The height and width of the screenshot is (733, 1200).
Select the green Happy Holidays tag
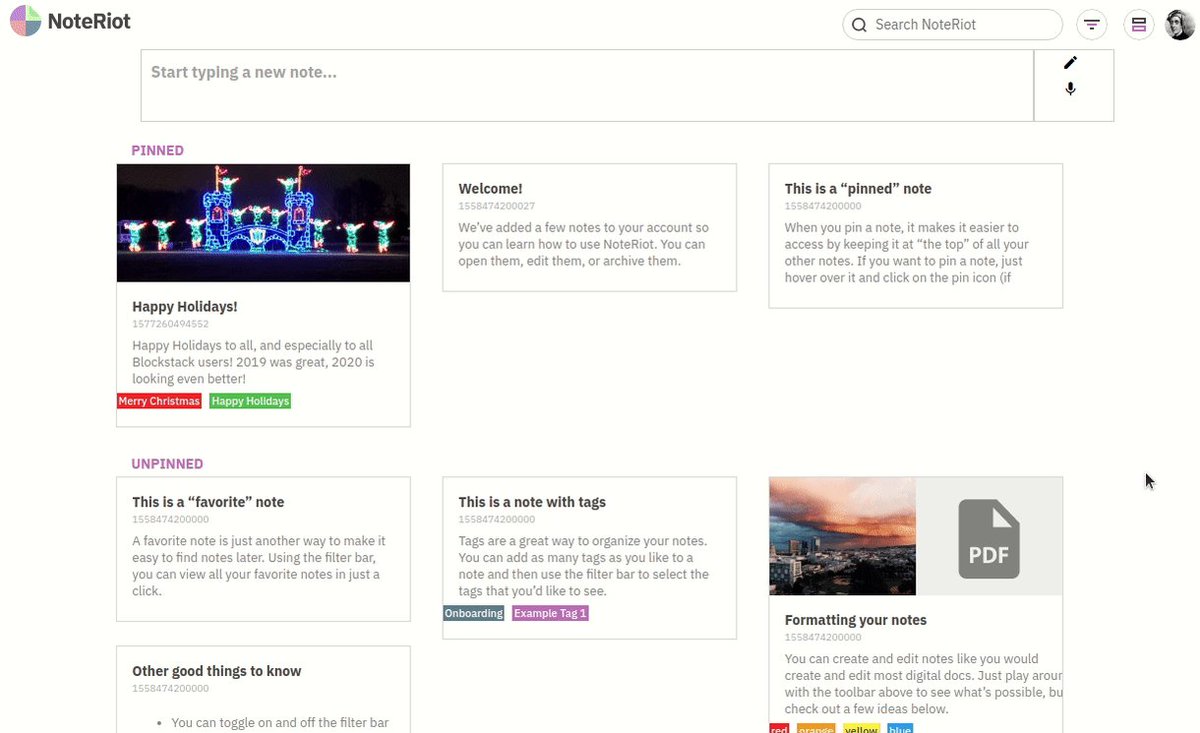(x=250, y=401)
